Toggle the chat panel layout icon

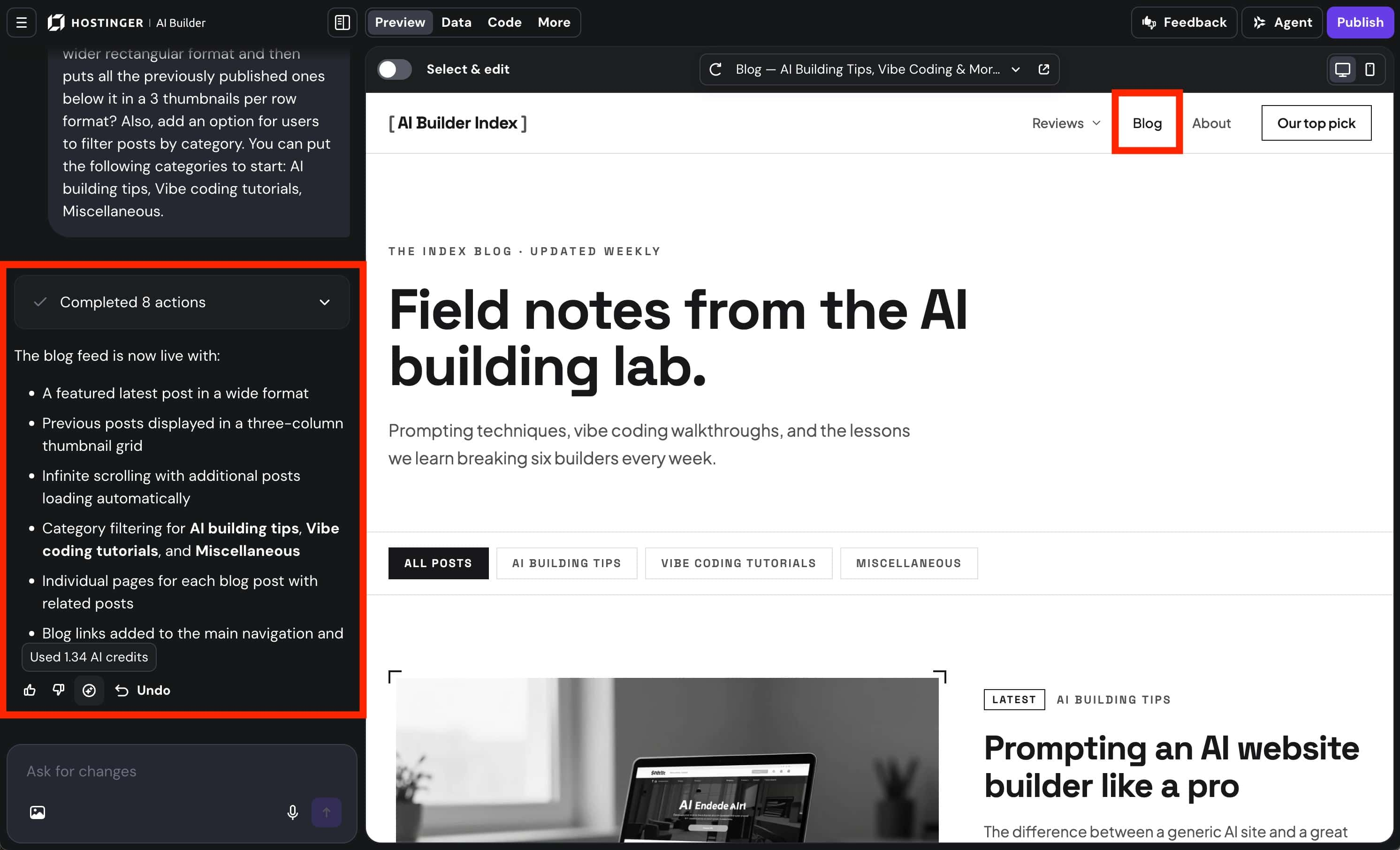tap(342, 22)
